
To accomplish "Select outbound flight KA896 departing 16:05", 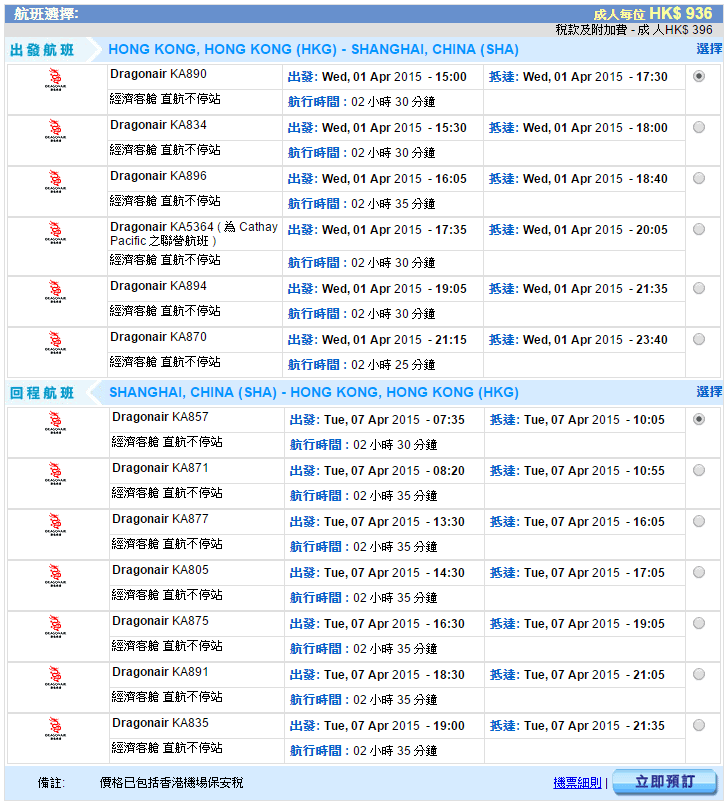I will pos(698,178).
